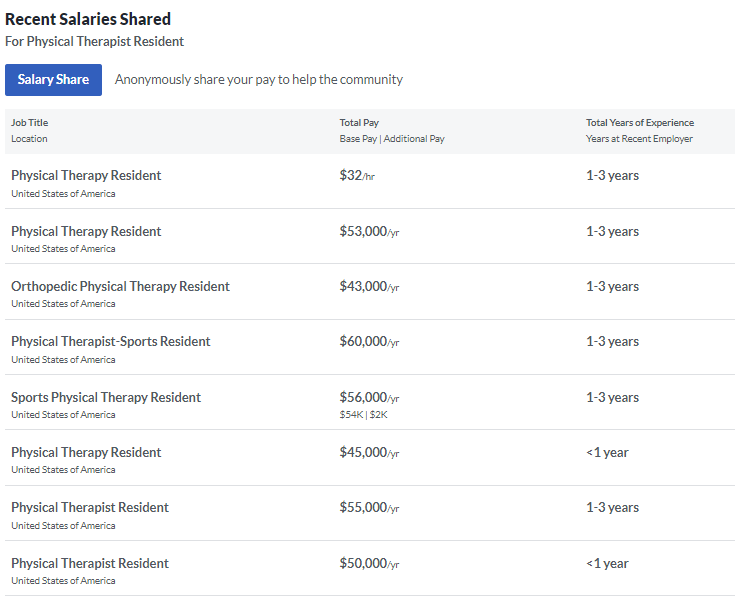Open Physical Therapy Resident entry paying $32/hr

coord(86,175)
